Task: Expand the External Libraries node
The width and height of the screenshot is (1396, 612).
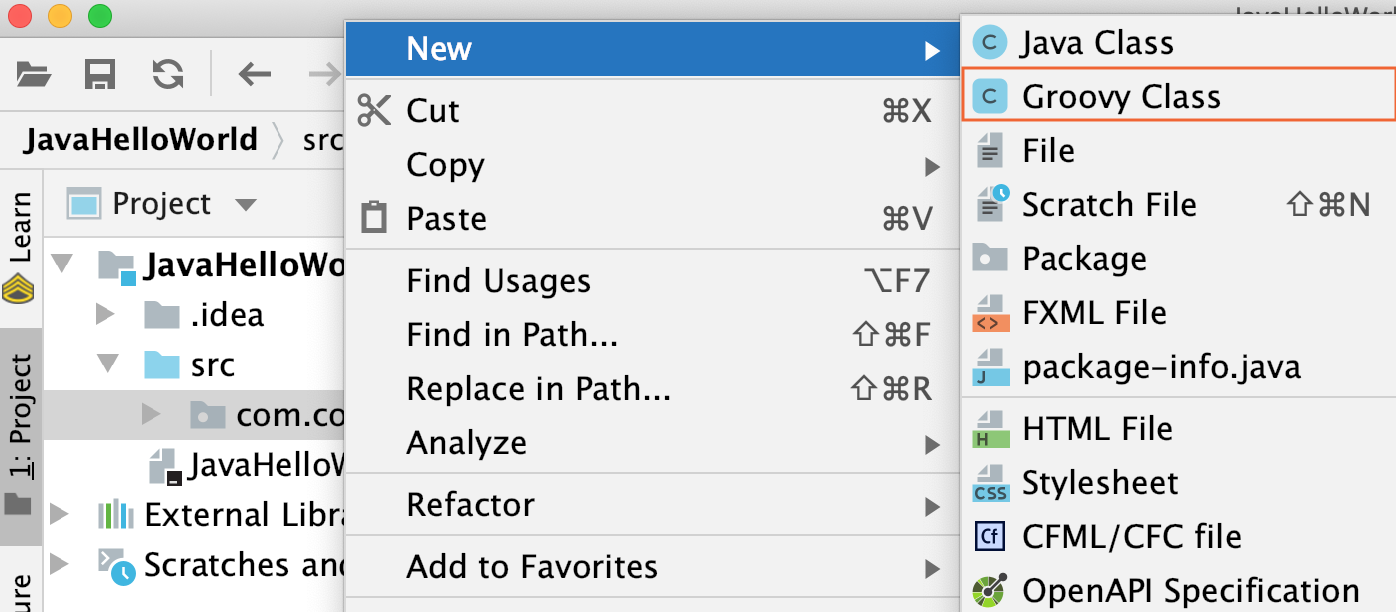Action: (59, 515)
